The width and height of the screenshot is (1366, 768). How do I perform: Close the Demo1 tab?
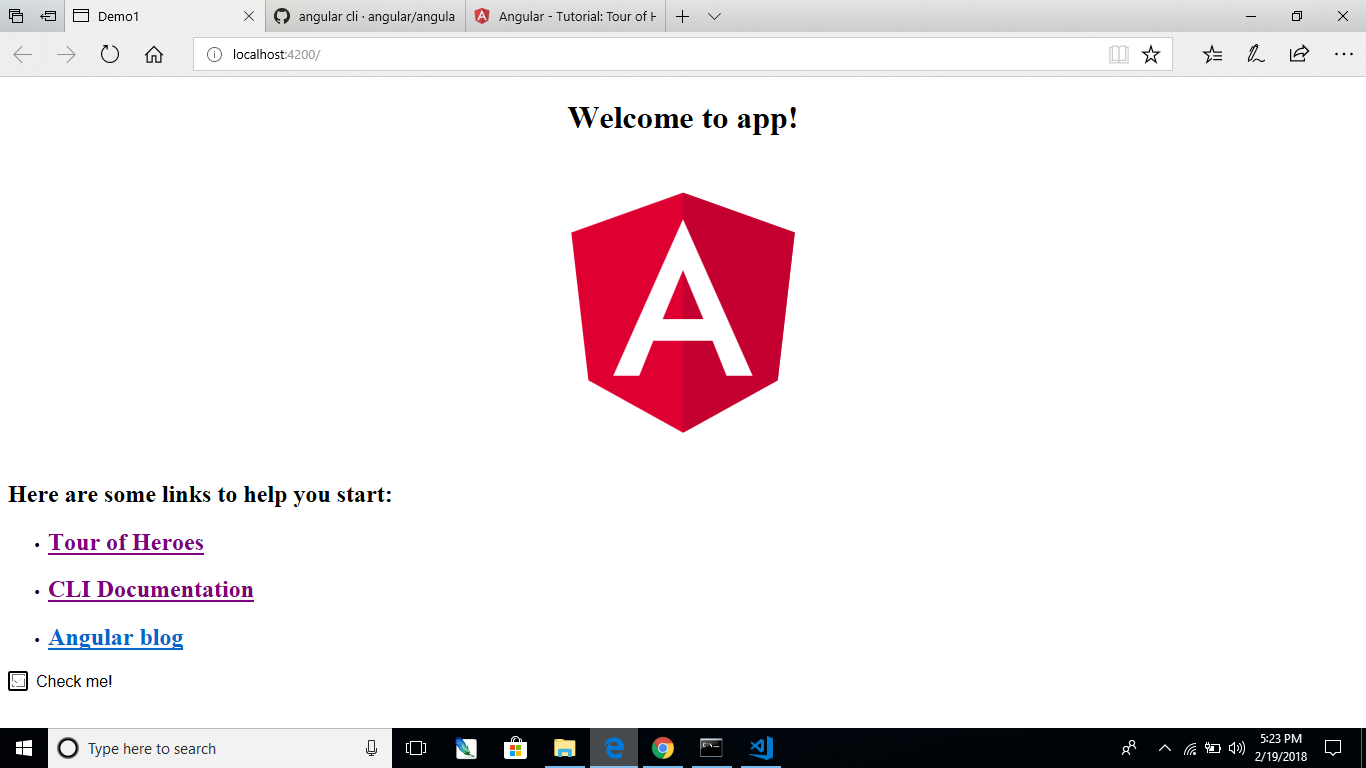click(249, 17)
